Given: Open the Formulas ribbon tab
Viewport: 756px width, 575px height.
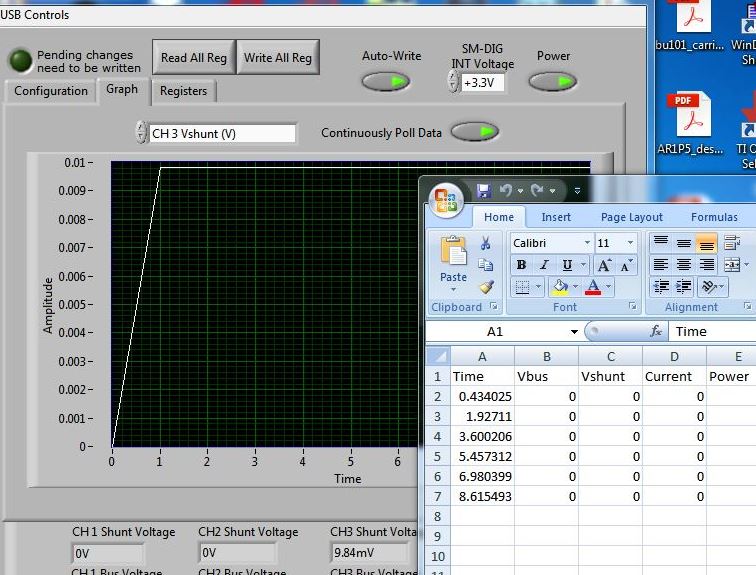Looking at the screenshot, I should click(714, 217).
